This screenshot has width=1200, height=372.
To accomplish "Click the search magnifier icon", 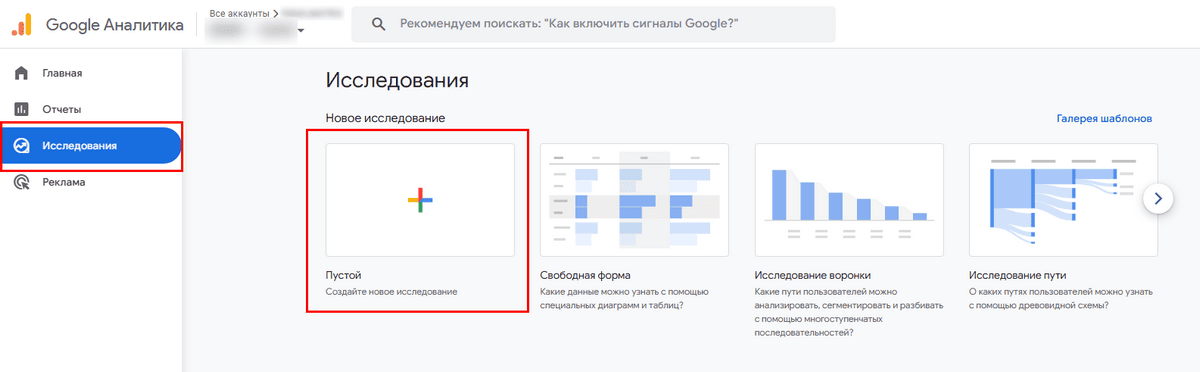I will click(x=378, y=24).
